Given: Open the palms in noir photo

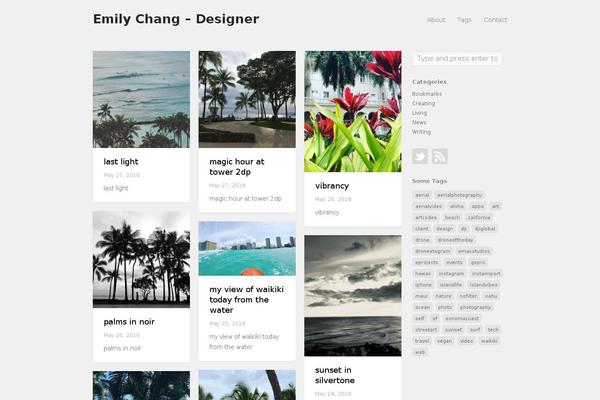Looking at the screenshot, I should click(141, 260).
